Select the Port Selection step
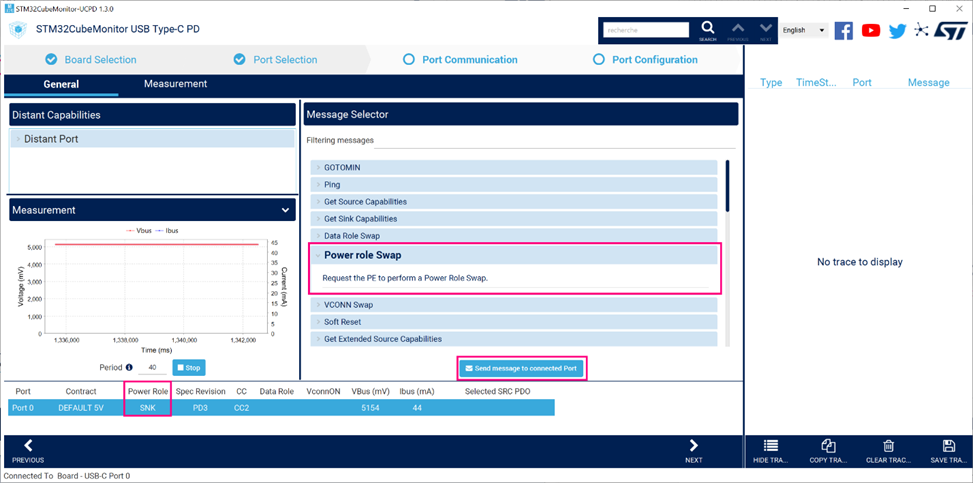This screenshot has height=483, width=973. tap(276, 60)
